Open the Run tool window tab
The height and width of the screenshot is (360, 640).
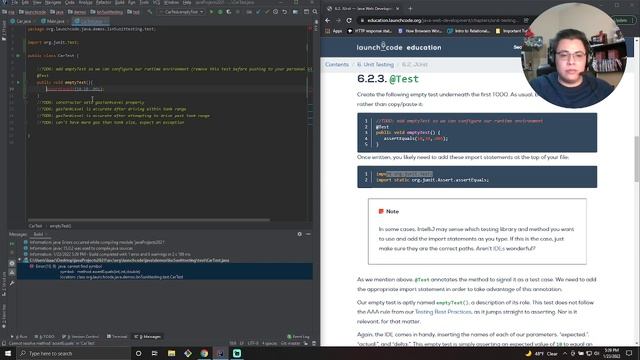tap(19, 337)
